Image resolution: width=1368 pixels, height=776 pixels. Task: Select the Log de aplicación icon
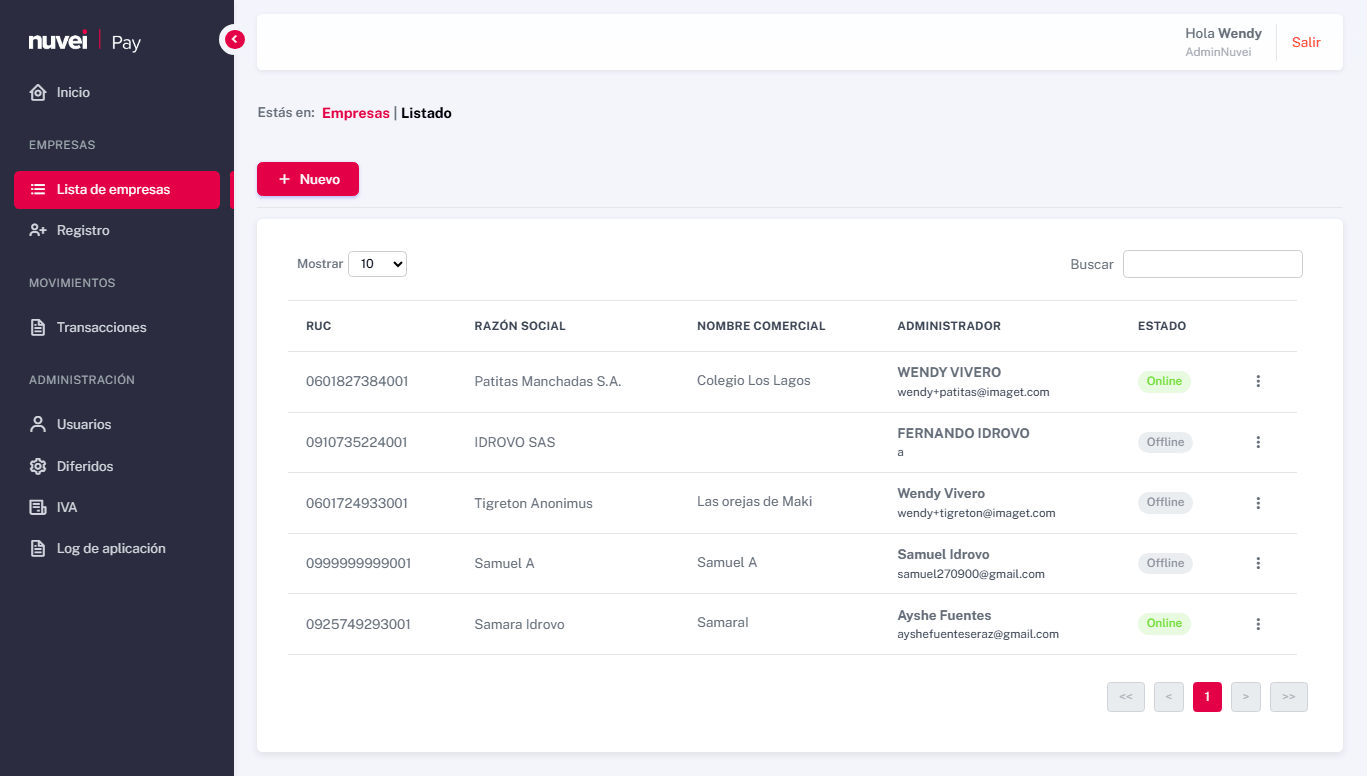pos(37,547)
